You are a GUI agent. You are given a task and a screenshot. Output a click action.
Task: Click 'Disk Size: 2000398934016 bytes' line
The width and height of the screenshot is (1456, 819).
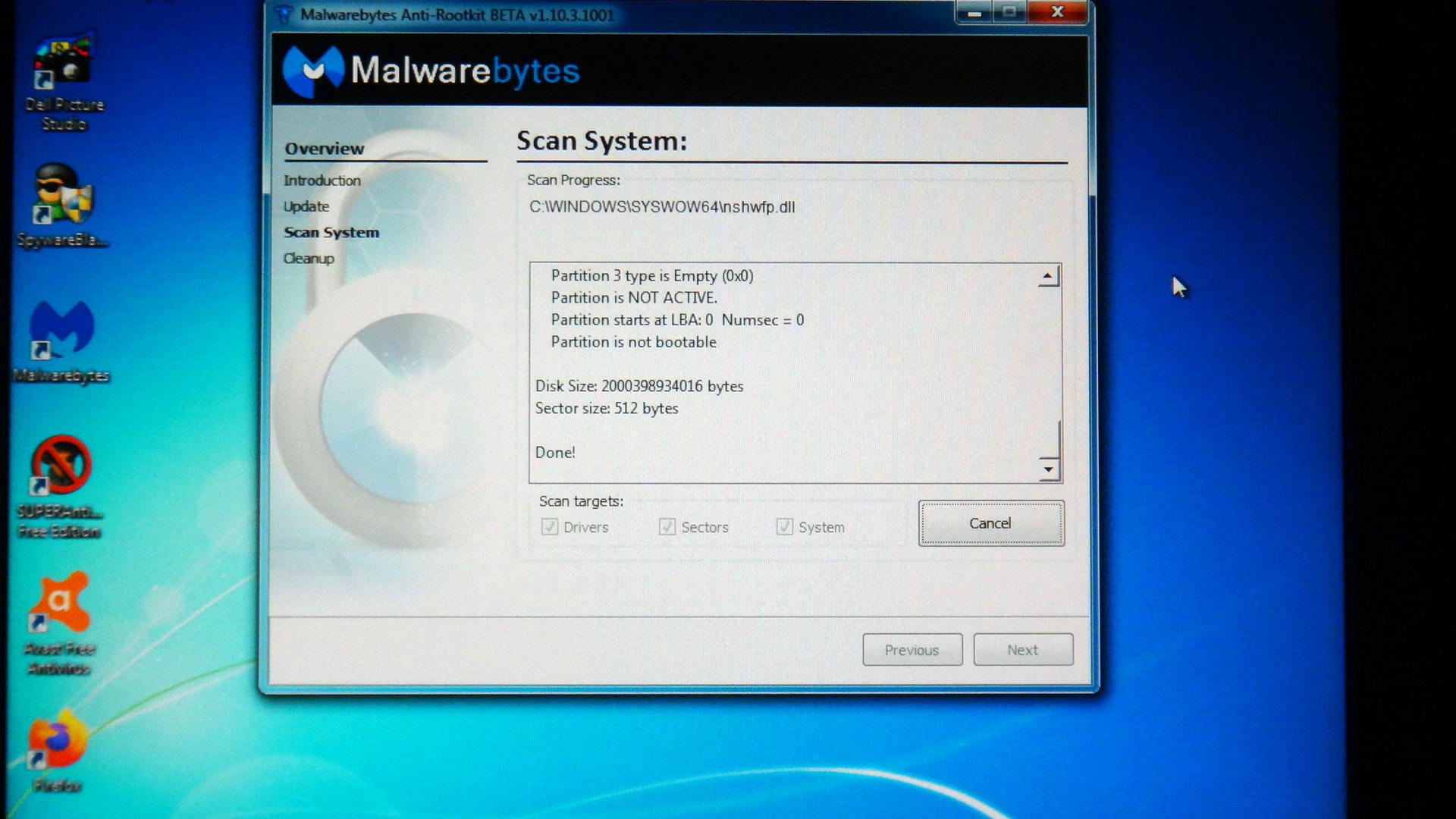click(639, 386)
